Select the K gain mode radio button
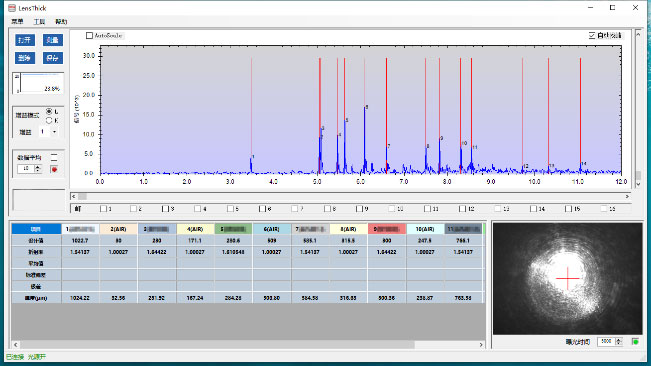The image size is (651, 366). 49,121
